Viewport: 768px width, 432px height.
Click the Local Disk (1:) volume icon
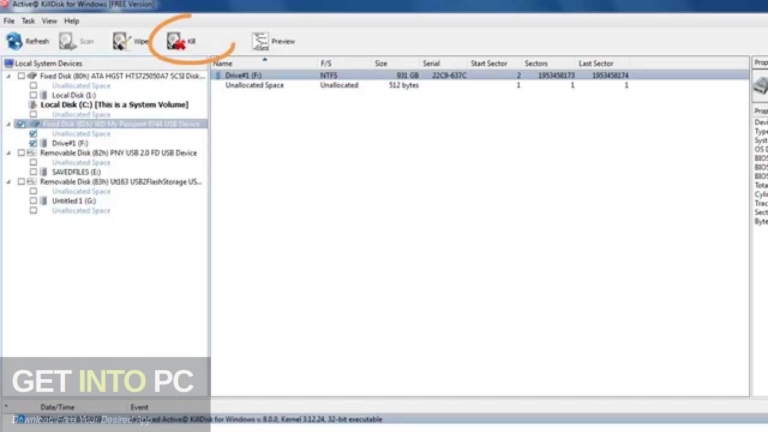pos(44,95)
